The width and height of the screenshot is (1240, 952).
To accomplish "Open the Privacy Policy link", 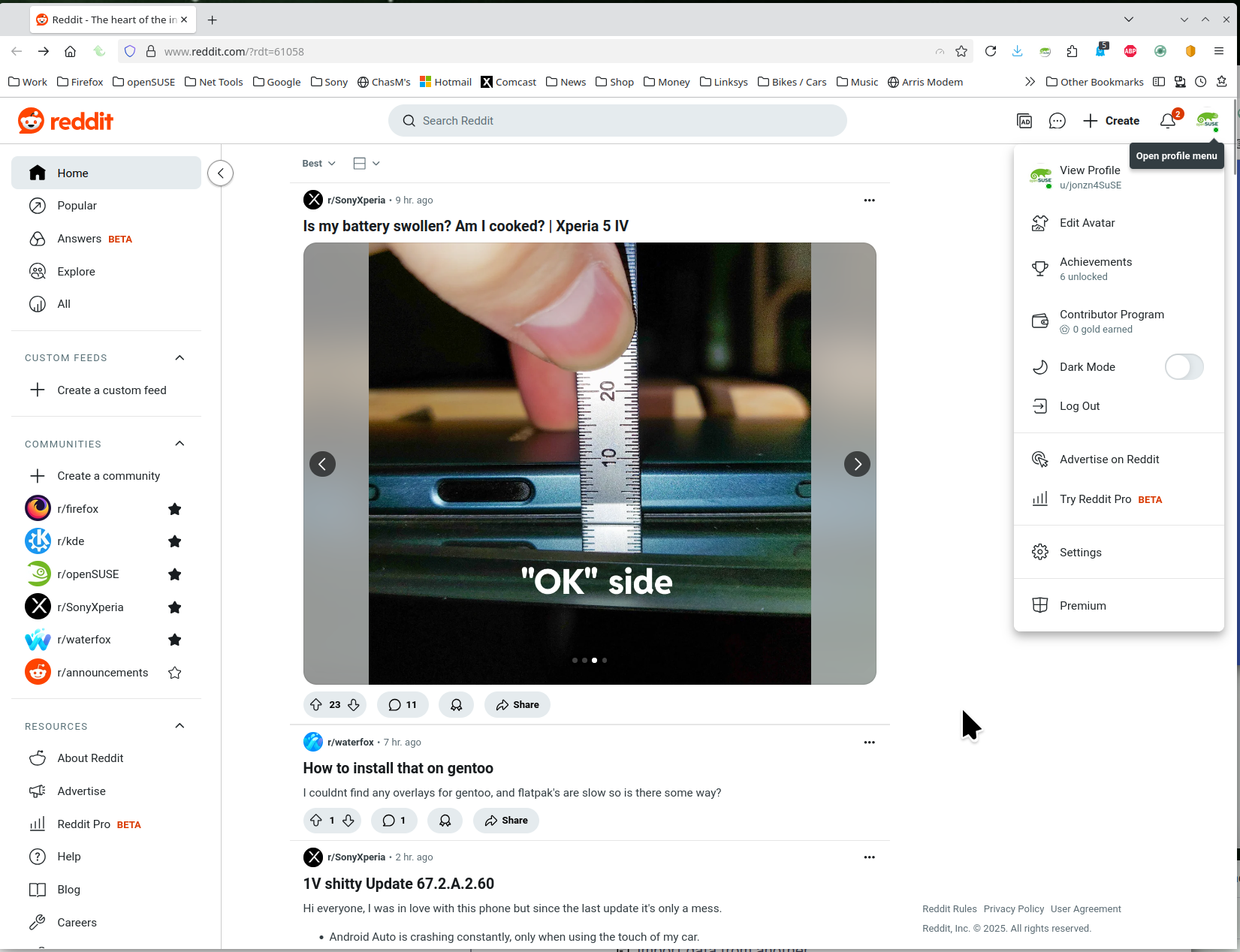I will (1013, 909).
